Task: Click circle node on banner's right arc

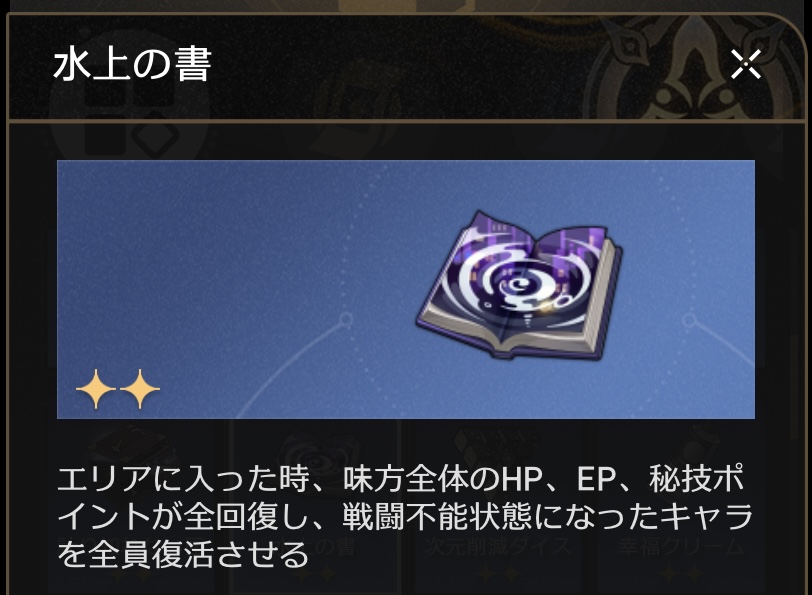Action: 689,321
